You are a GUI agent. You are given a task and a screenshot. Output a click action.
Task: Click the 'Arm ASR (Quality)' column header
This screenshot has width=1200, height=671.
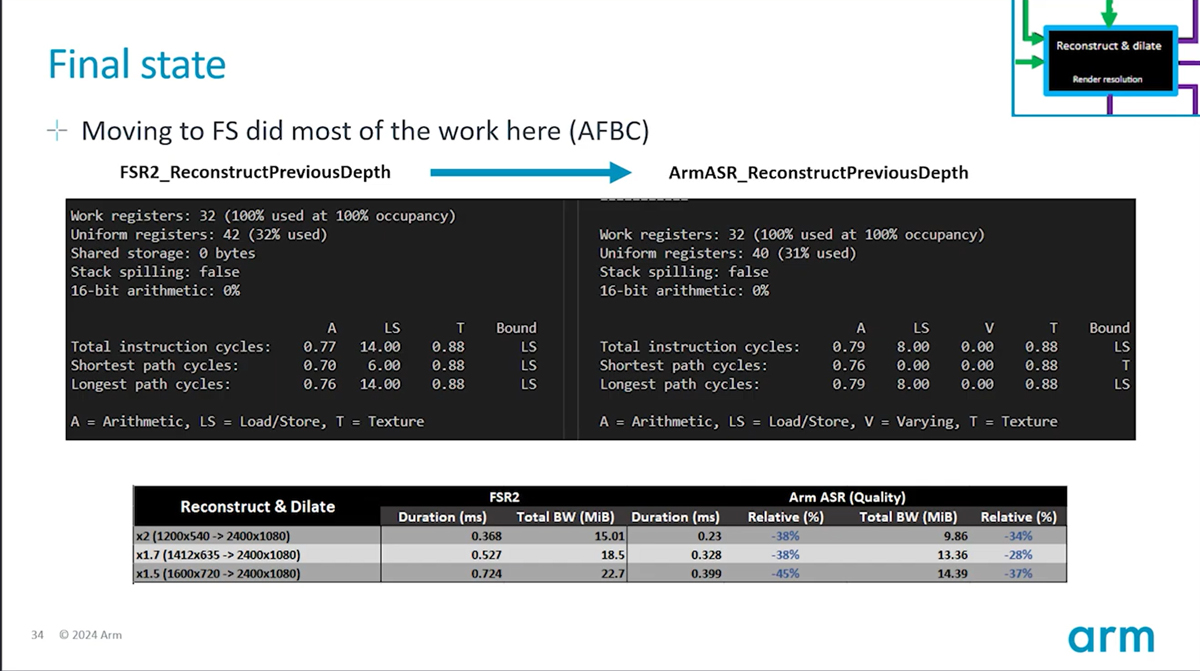(847, 496)
